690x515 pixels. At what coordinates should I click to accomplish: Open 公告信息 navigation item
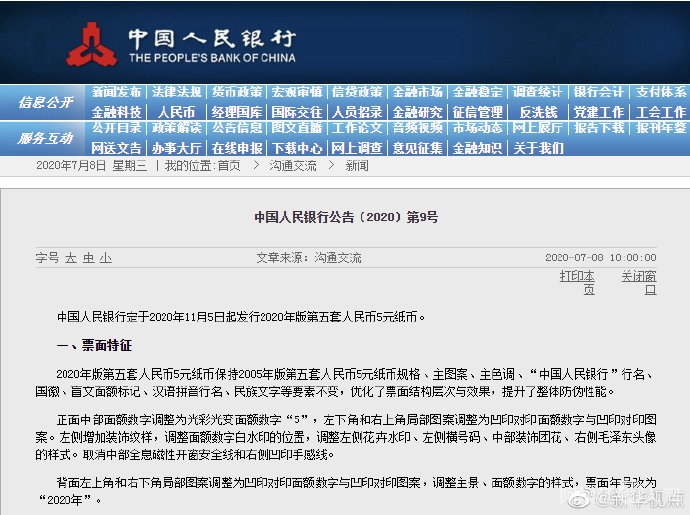(x=237, y=128)
